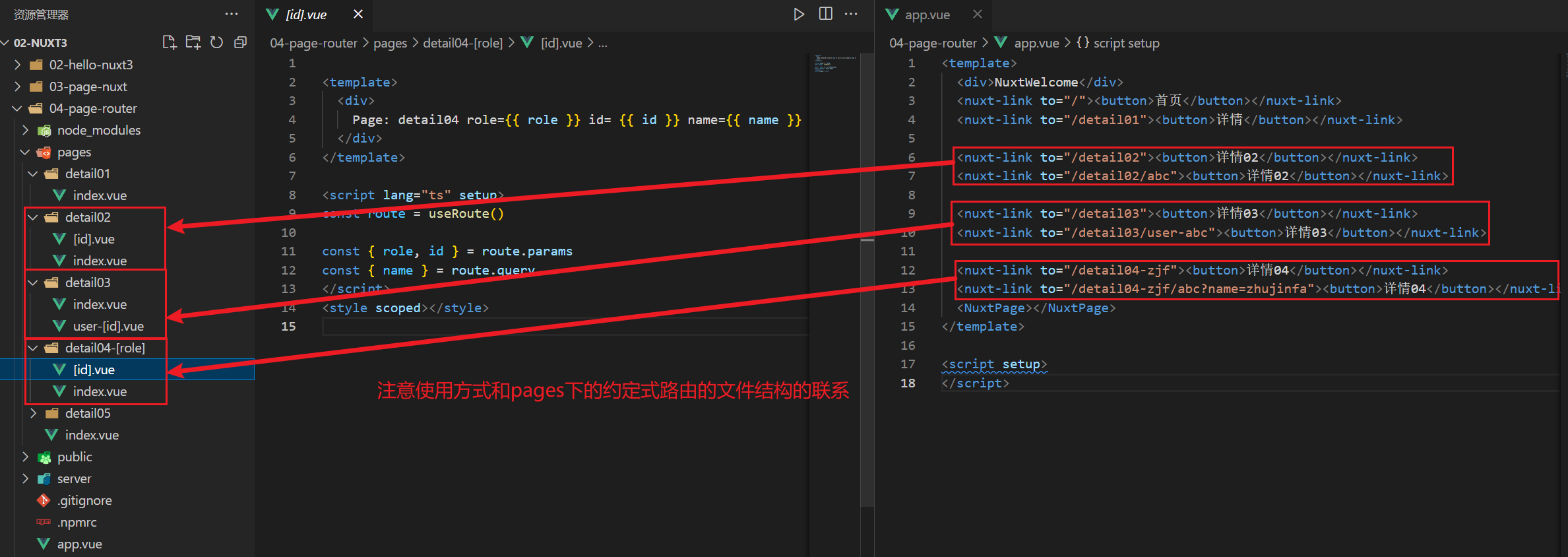Expand the detail05 folder
Screen dimensions: 1568x557
tap(34, 413)
